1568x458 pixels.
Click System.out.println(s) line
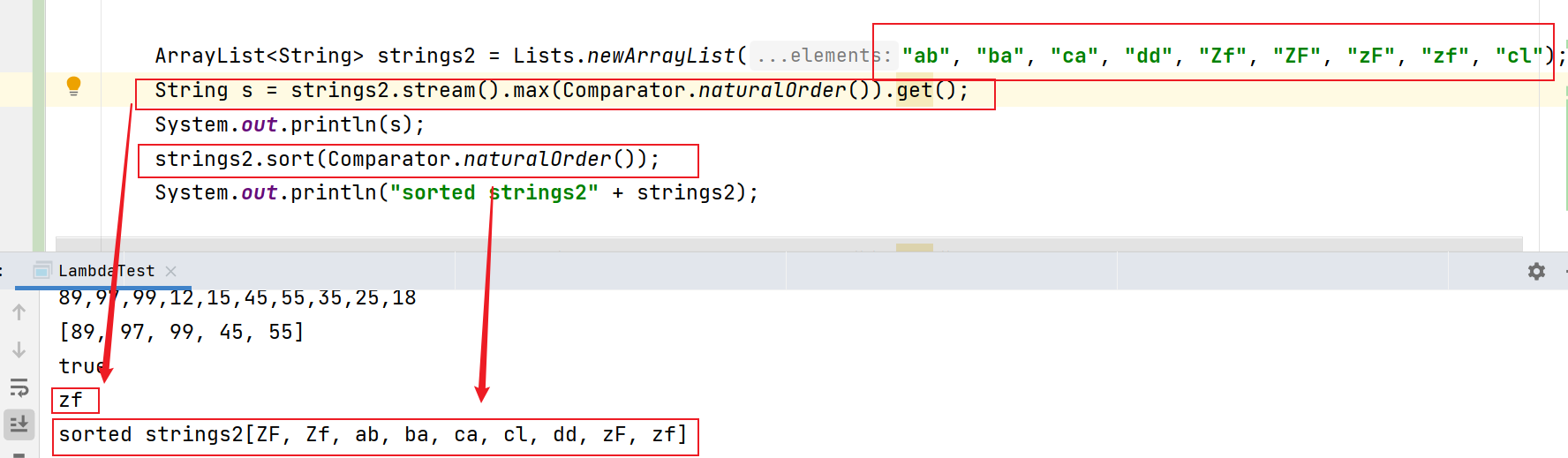(x=290, y=124)
